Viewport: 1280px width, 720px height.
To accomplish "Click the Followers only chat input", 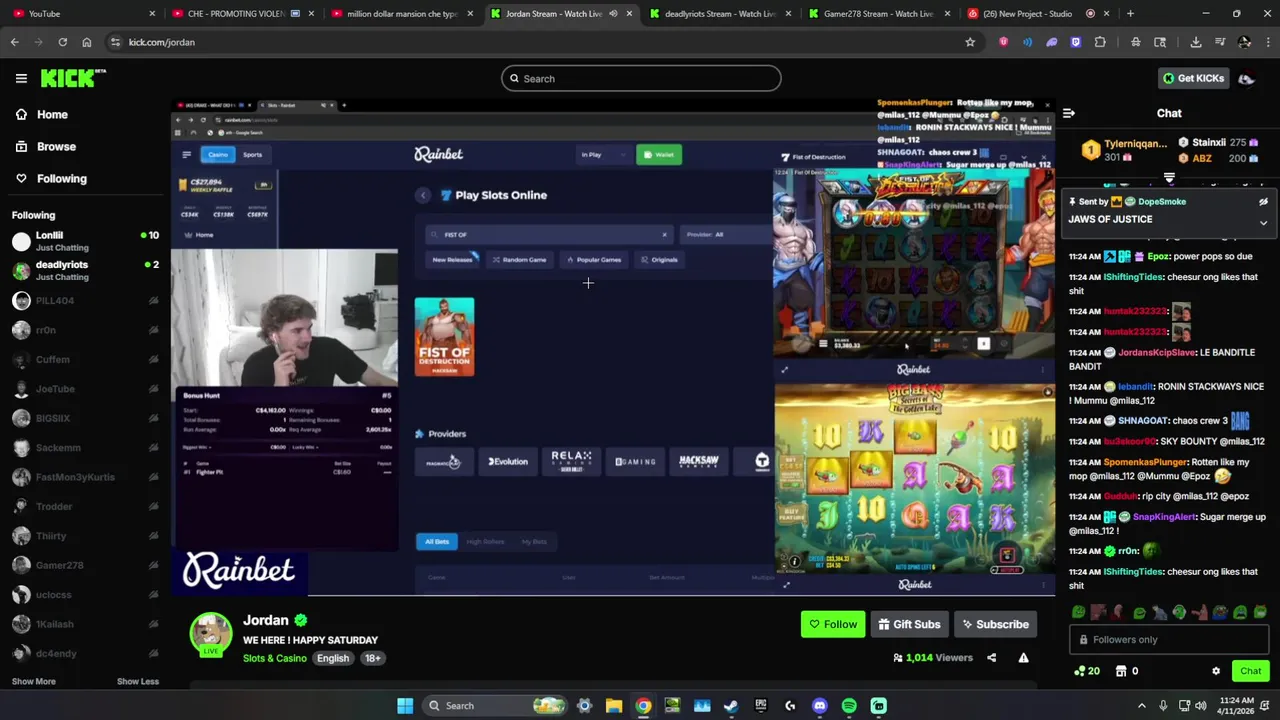I will [1169, 640].
